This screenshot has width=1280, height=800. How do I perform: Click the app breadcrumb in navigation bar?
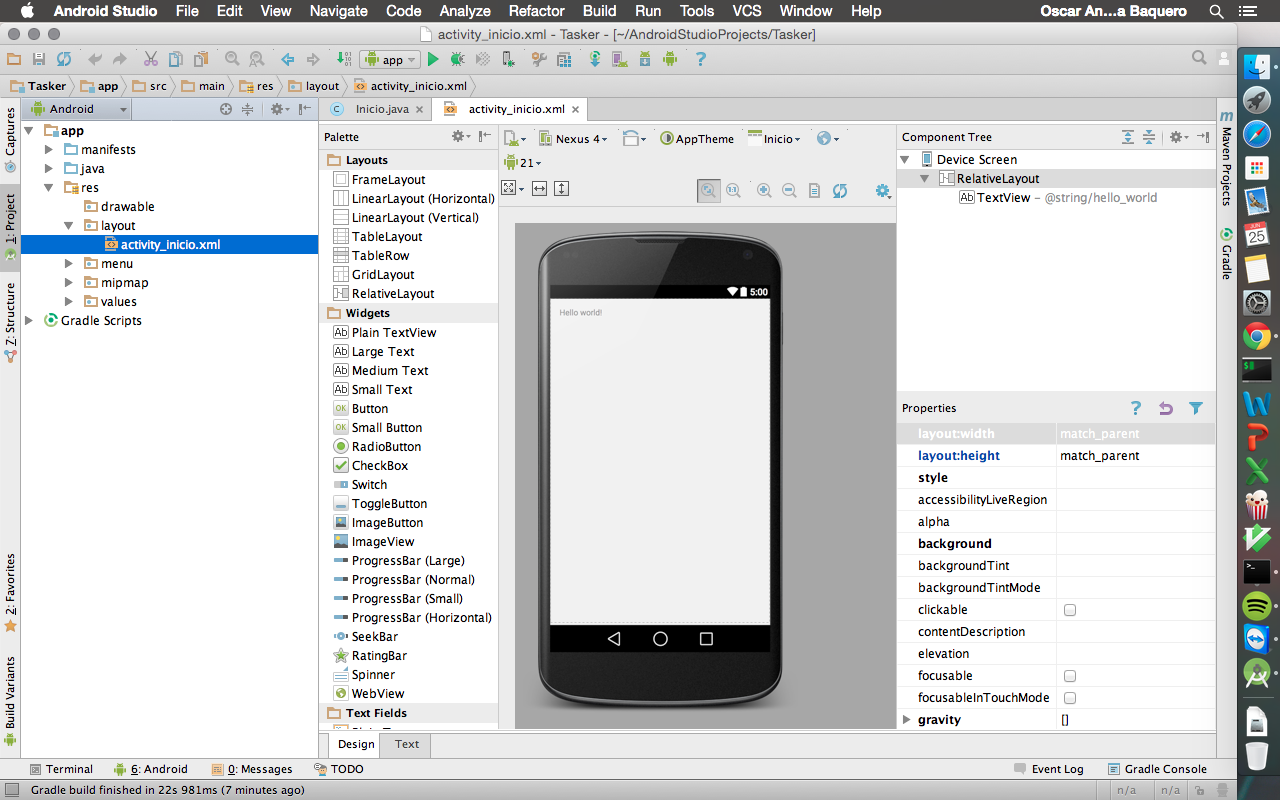(100, 86)
